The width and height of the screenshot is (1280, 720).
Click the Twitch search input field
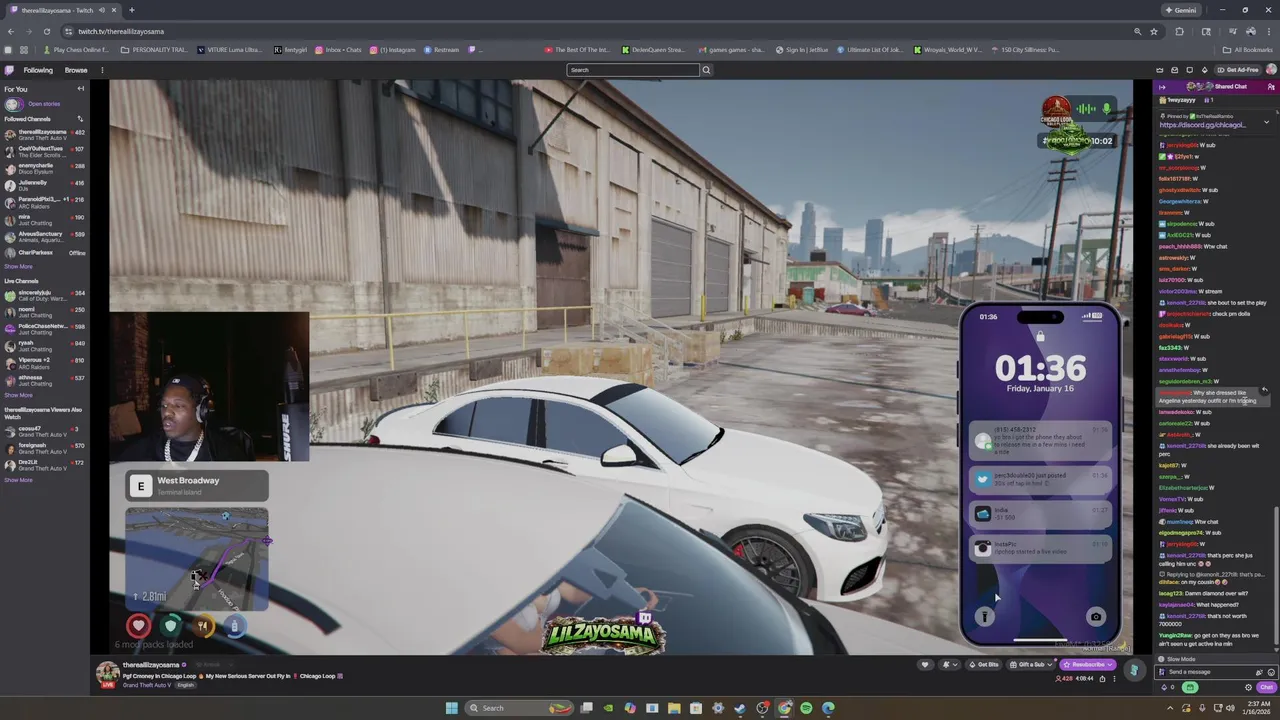coord(633,70)
